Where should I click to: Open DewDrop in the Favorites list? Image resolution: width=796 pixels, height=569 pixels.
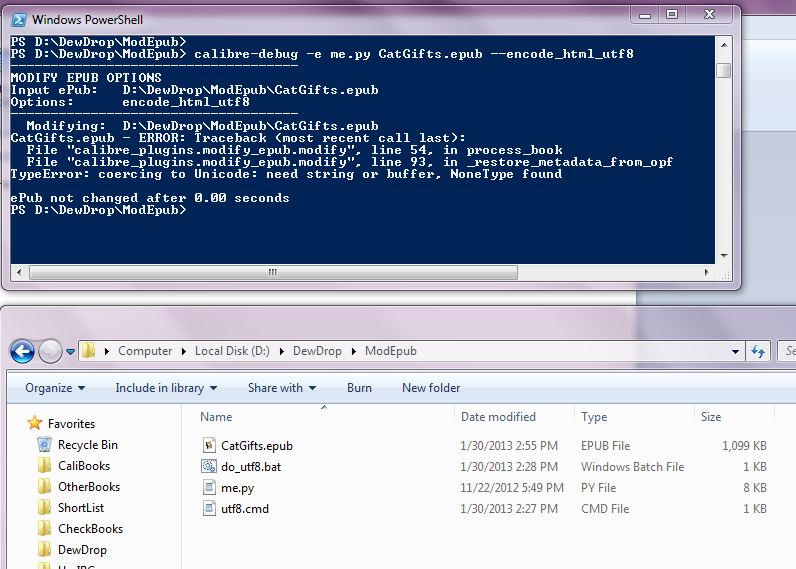[82, 550]
